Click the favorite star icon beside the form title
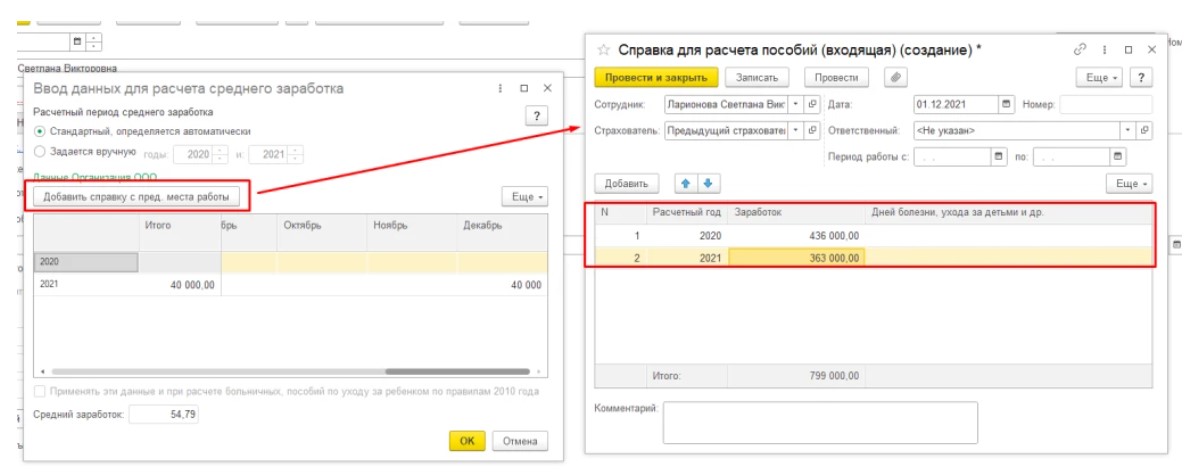Screen dimensions: 1192x474 point(603,49)
